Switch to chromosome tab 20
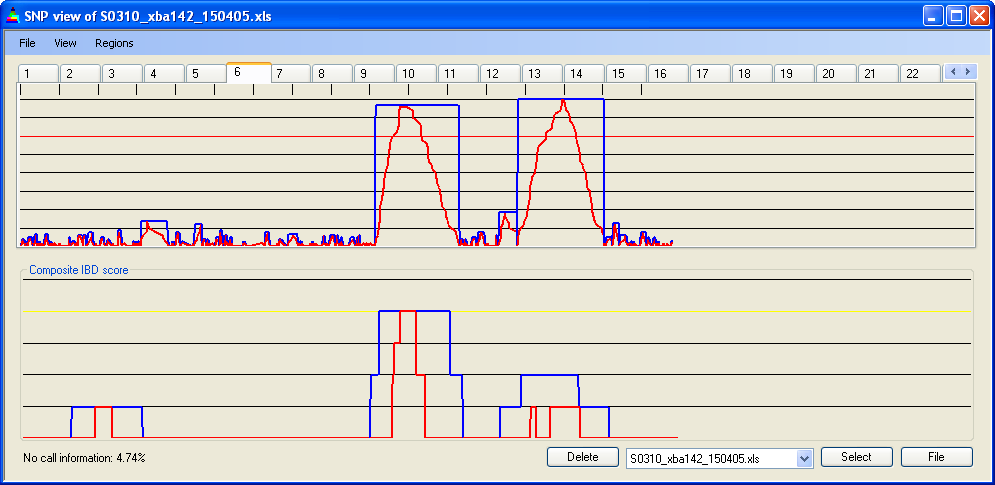 (836, 74)
